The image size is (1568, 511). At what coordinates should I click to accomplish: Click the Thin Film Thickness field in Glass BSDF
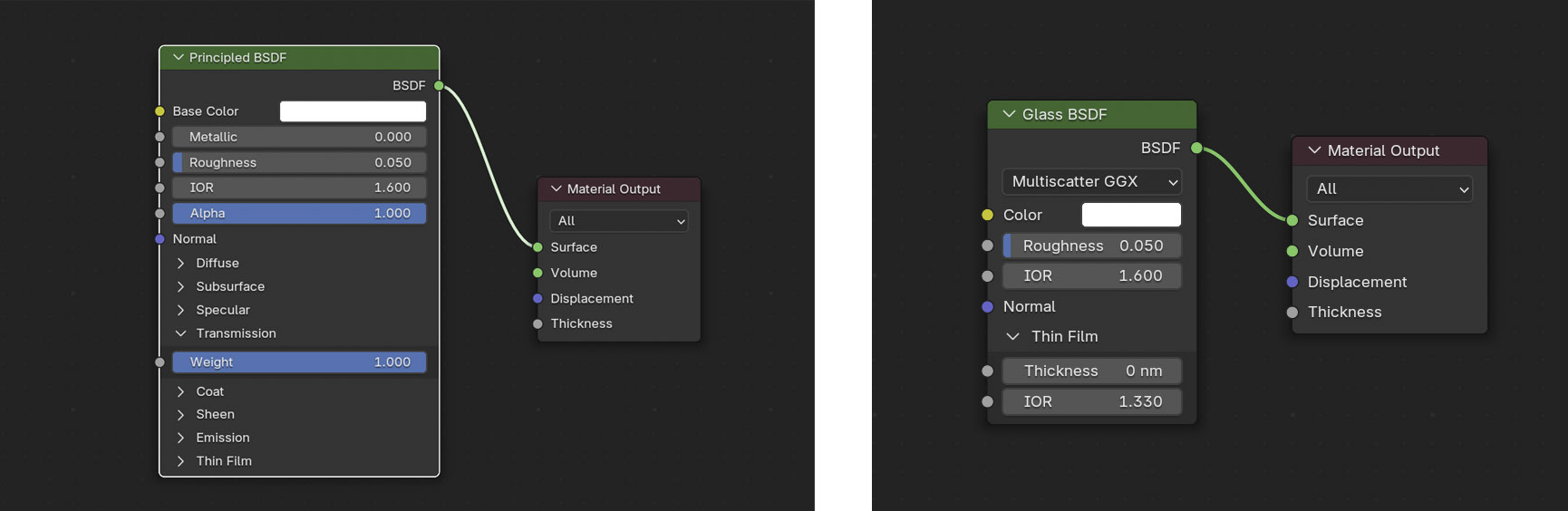click(x=1091, y=371)
